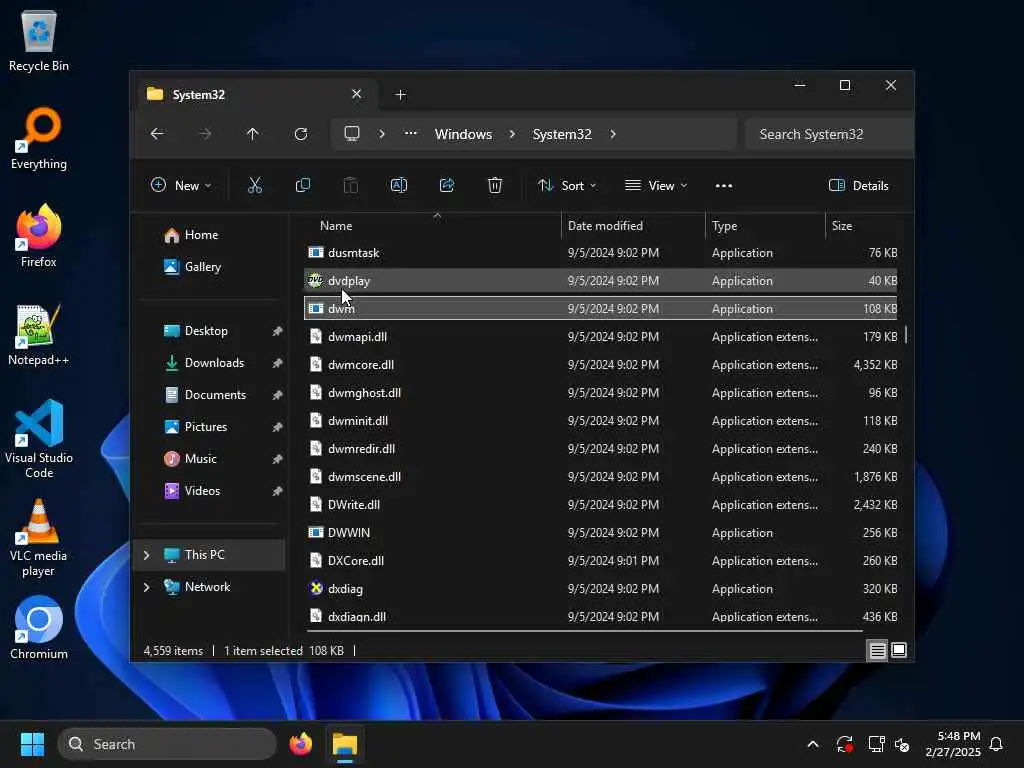Expand the This PC tree node
1024x768 pixels.
point(146,555)
